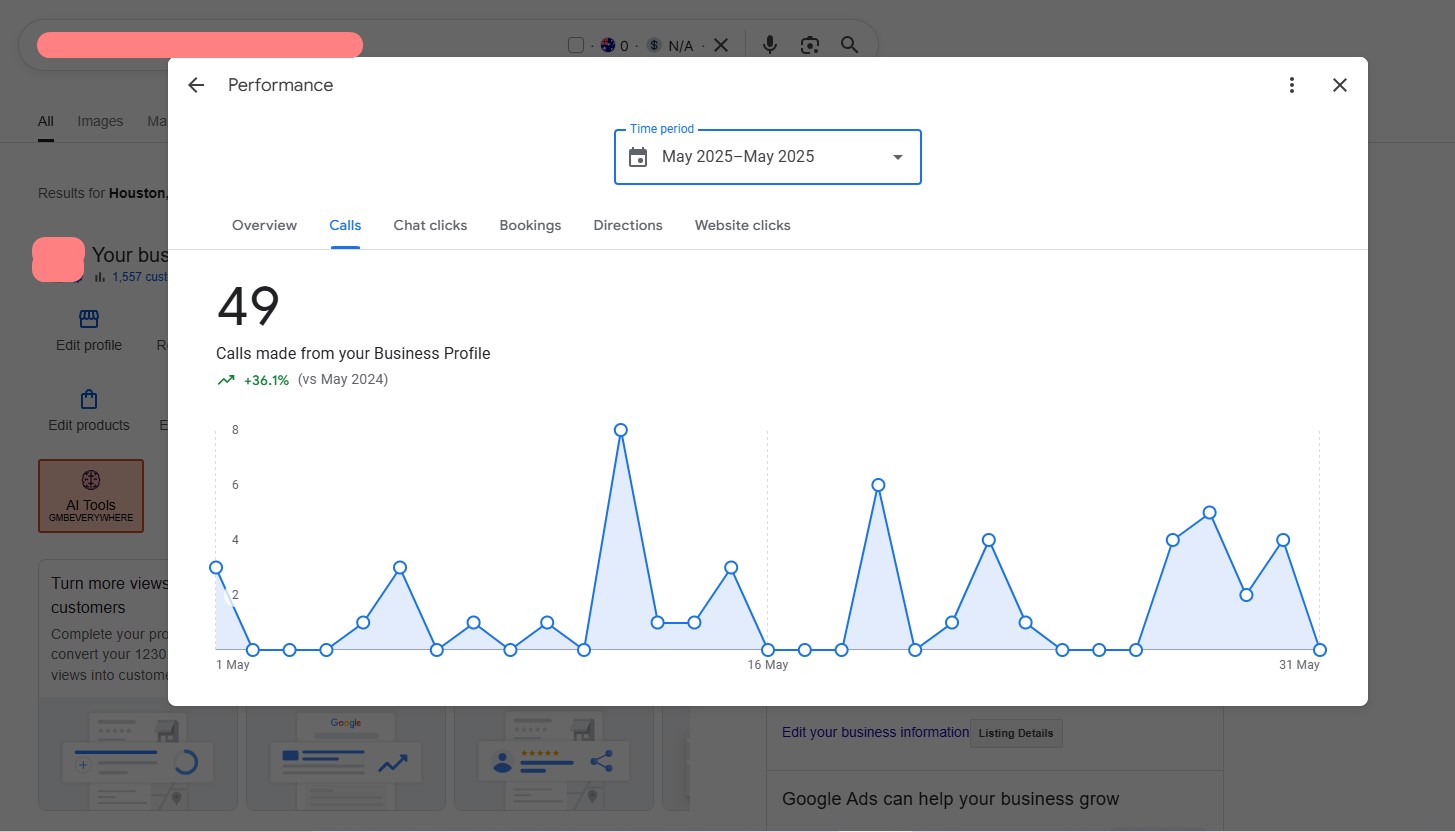Viewport: 1455px width, 832px height.
Task: Open the three-dot more options menu
Action: 1292,85
